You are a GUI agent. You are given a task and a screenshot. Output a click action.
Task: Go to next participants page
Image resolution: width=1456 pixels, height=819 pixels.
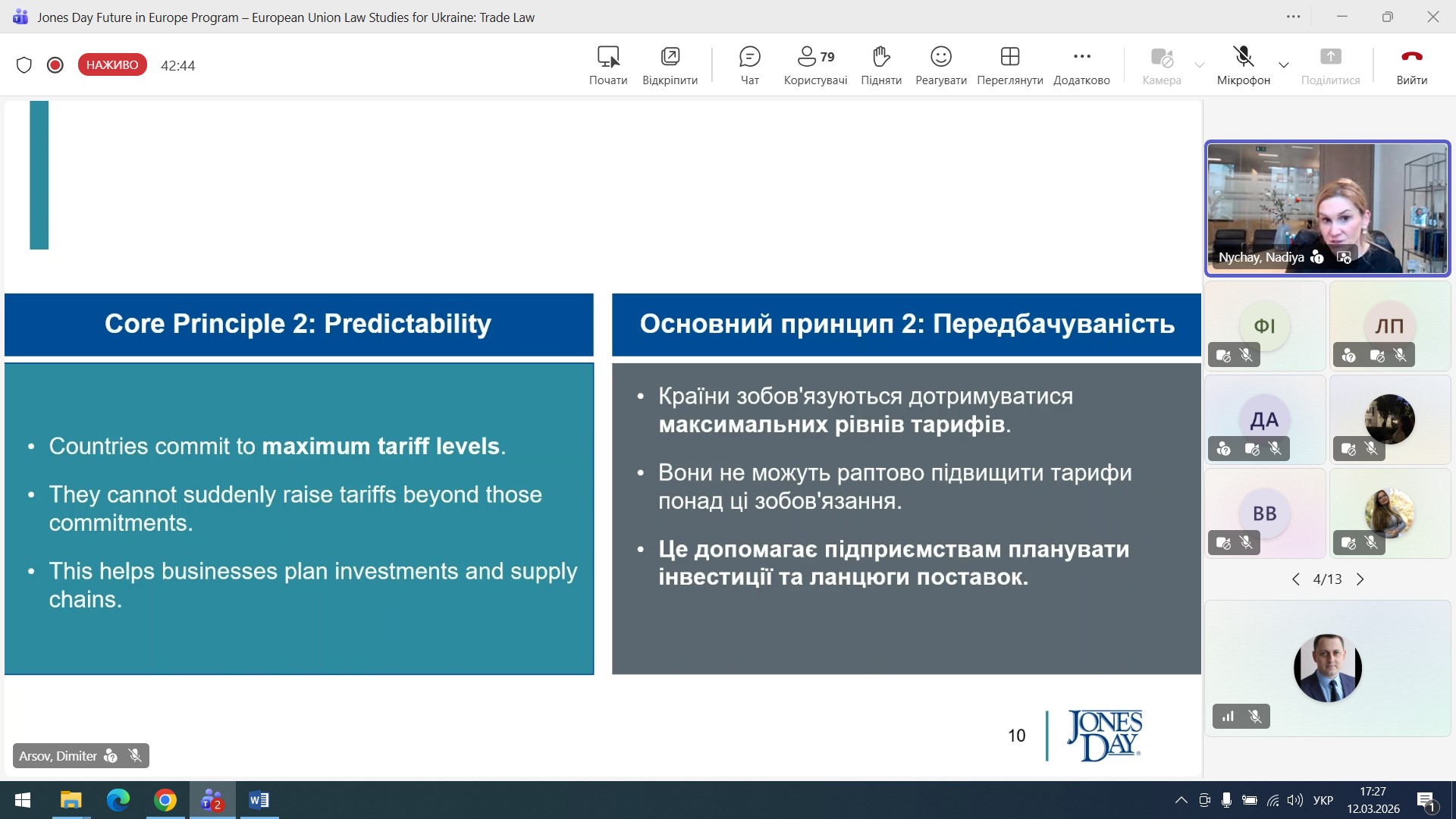(1360, 579)
